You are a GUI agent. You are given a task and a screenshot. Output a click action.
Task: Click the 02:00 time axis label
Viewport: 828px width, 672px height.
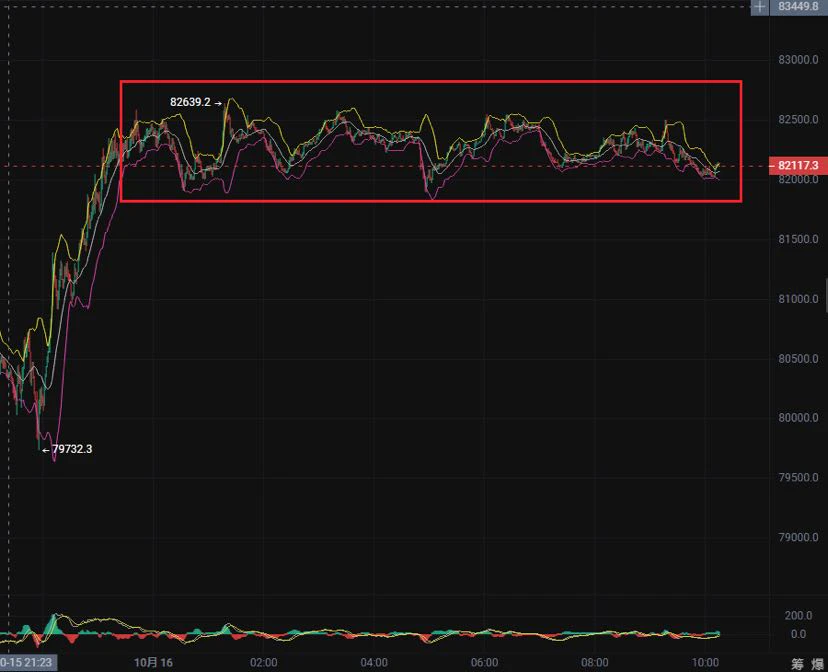pos(264,662)
